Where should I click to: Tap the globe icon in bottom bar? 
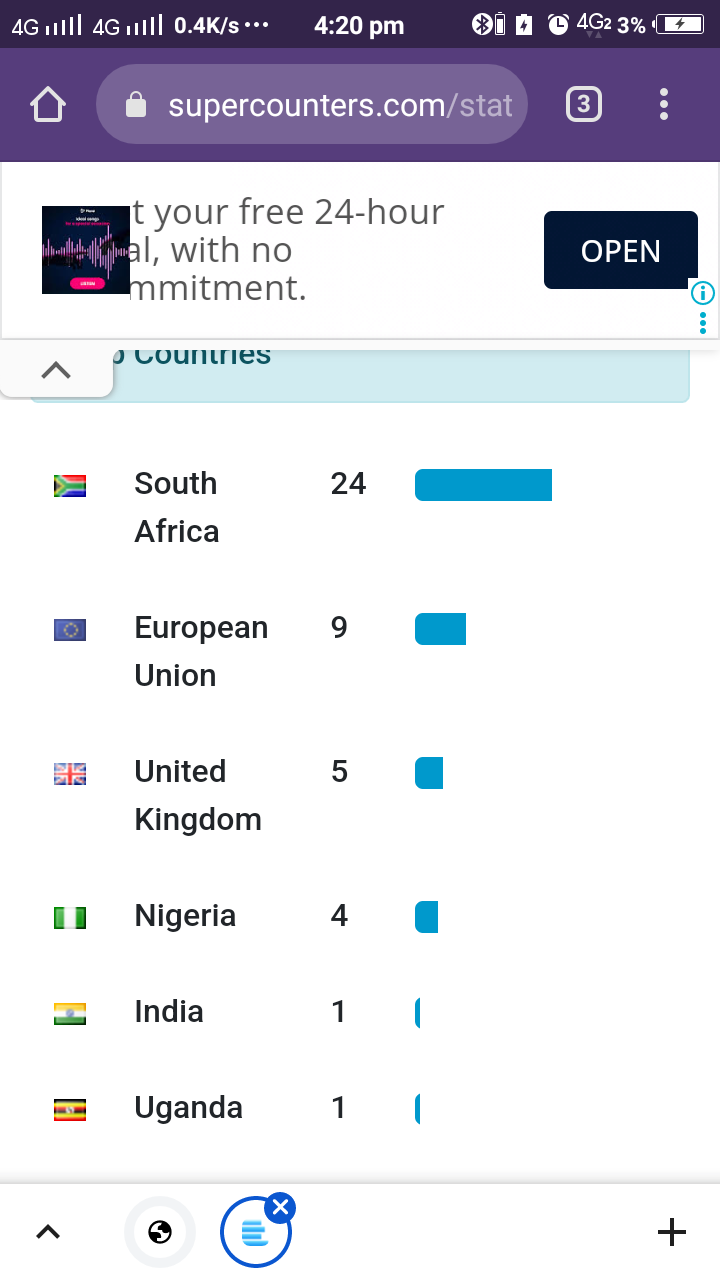[160, 1232]
